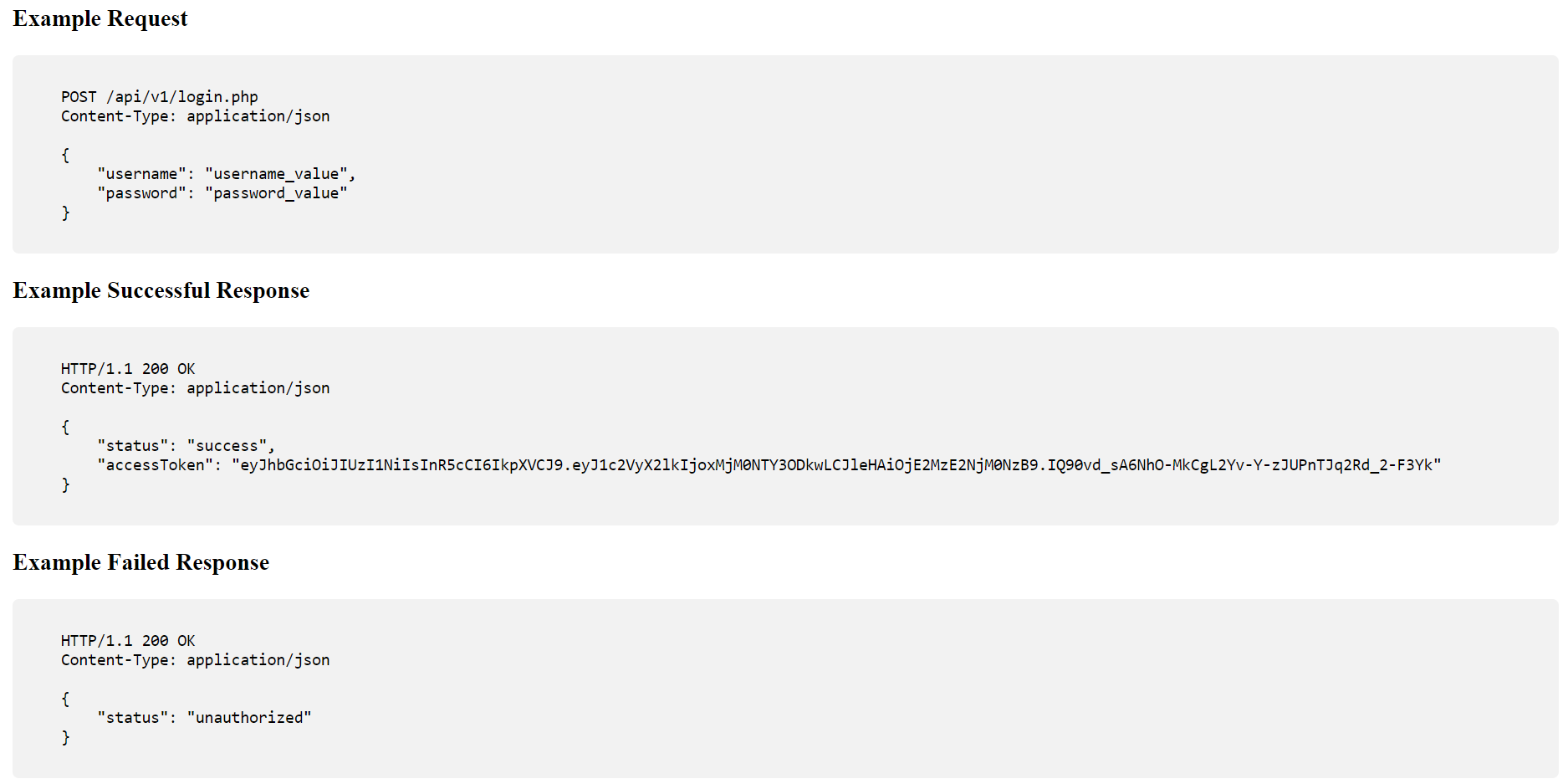Click the "success" status value
The image size is (1568, 784).
[227, 446]
